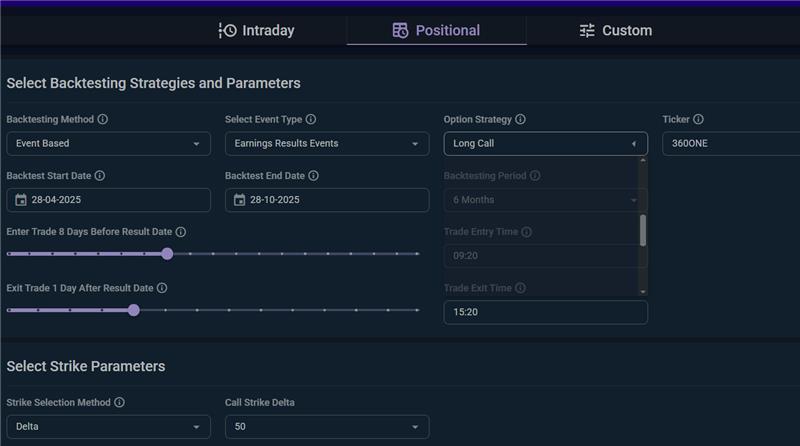Show info for Option Strategy
This screenshot has width=800, height=446.
pos(520,119)
